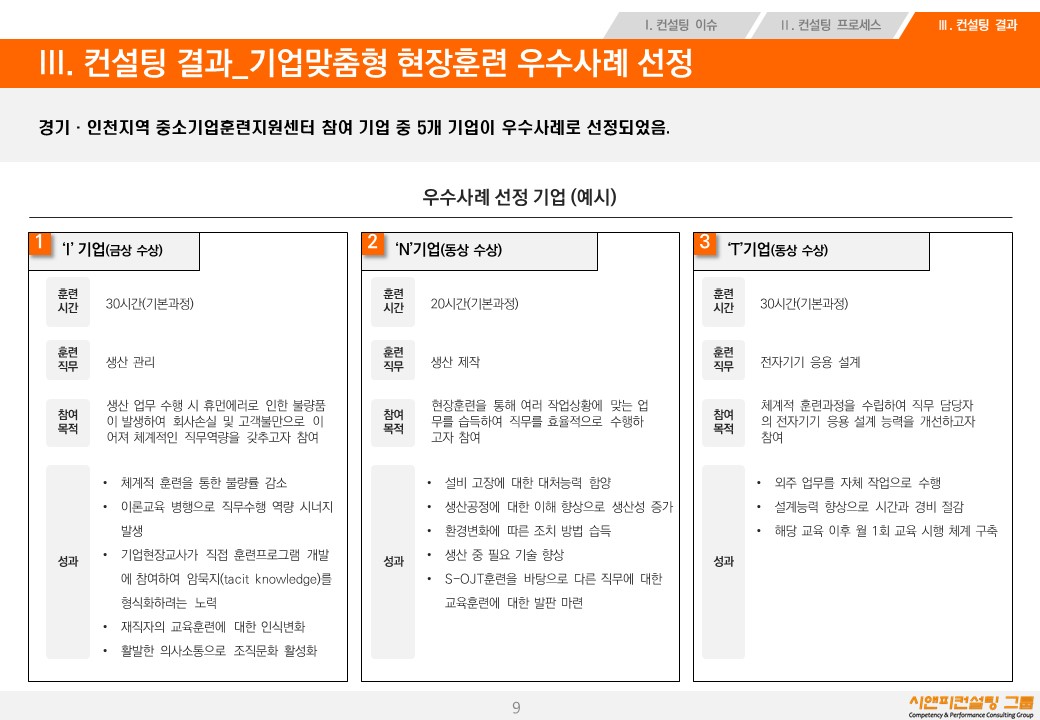Click orange number 2 badge on 'N'기업 card

click(372, 243)
